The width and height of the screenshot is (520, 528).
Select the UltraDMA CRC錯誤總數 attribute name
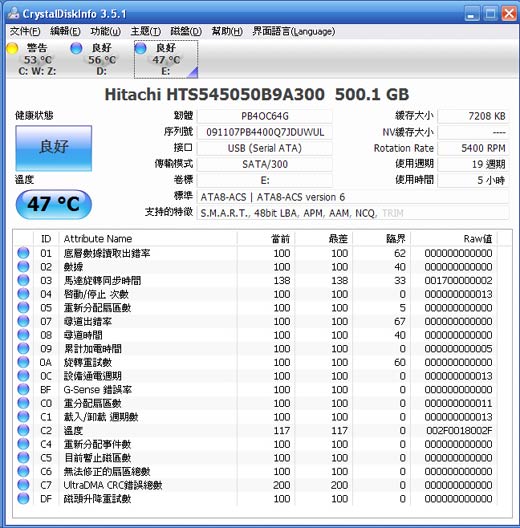(x=113, y=485)
